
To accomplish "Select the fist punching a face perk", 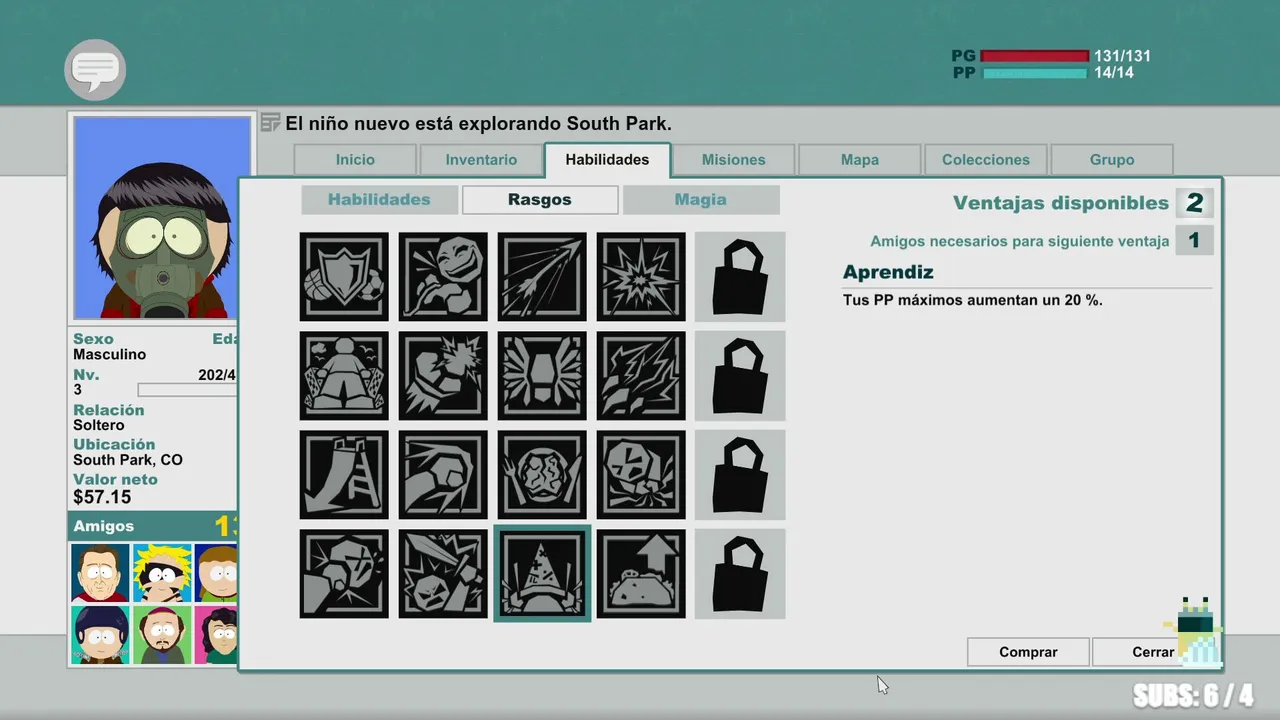I will point(344,574).
